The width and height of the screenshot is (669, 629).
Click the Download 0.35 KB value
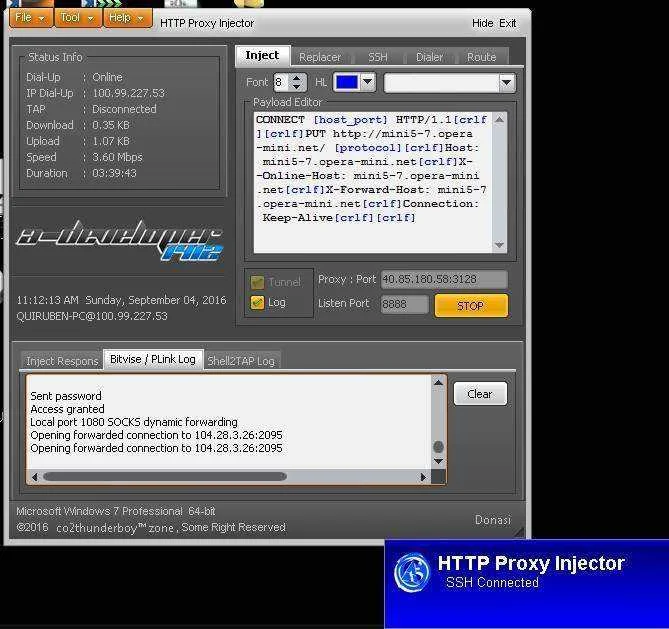click(111, 125)
